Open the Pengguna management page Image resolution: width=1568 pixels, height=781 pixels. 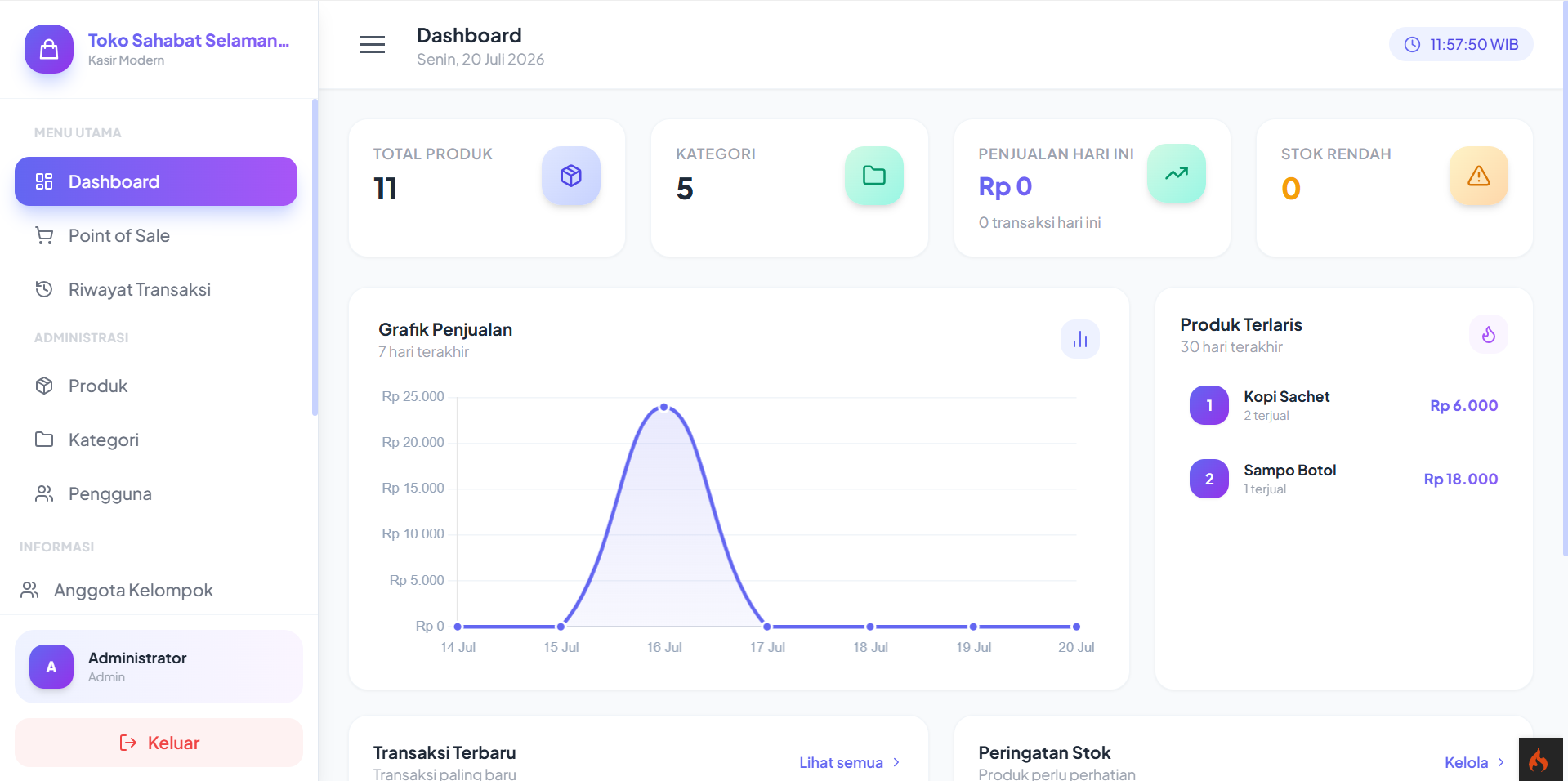(x=156, y=493)
